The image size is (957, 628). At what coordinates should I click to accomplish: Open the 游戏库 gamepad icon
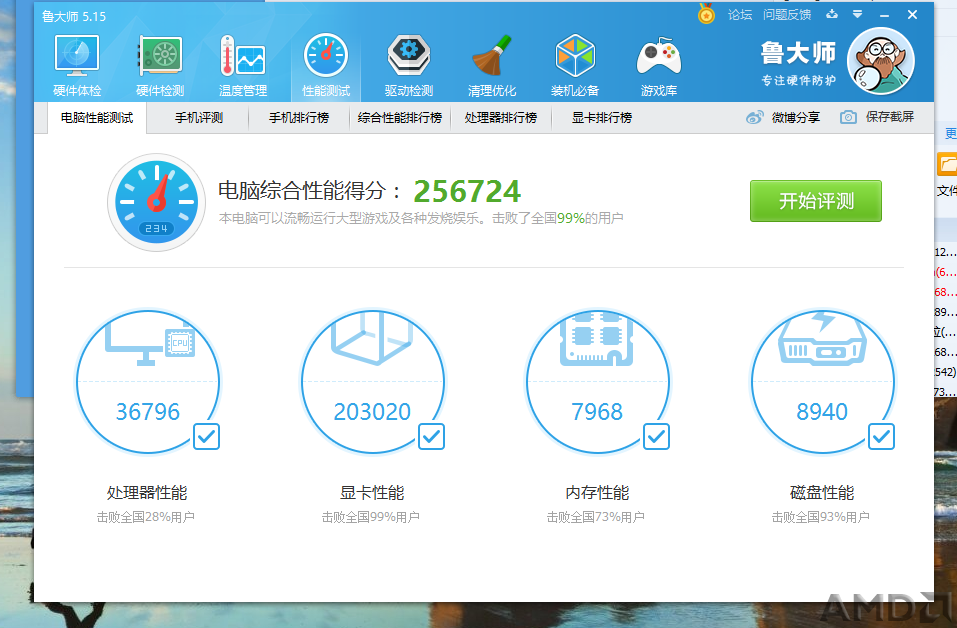click(x=659, y=56)
